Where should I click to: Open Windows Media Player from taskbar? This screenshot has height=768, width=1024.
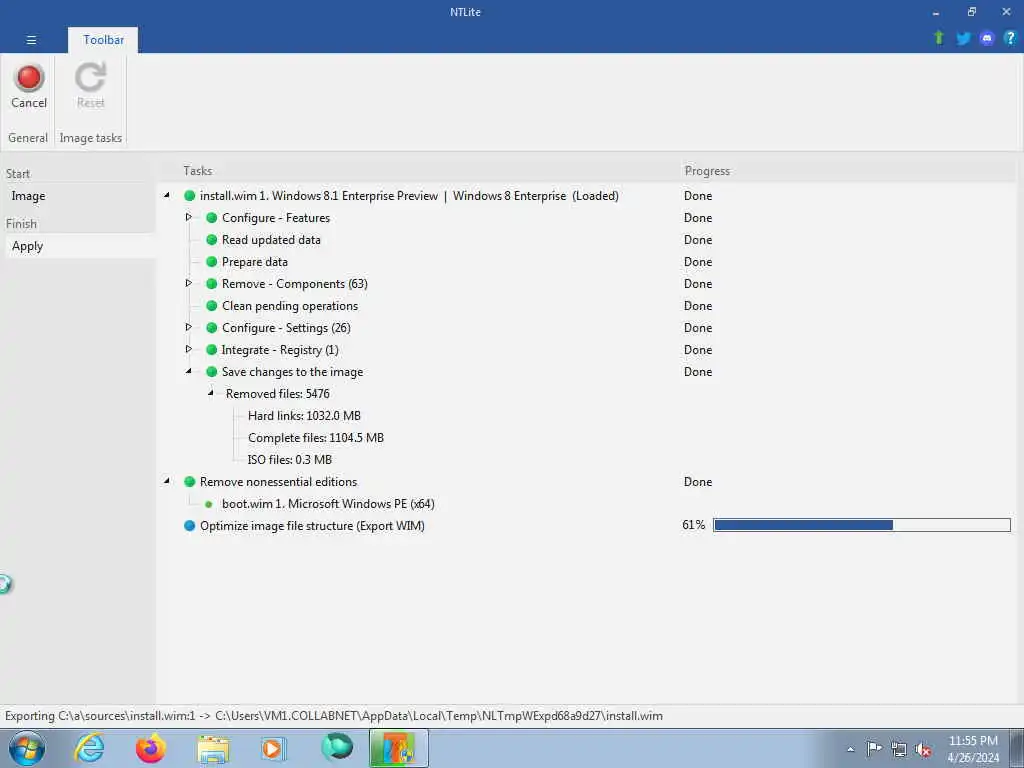pyautogui.click(x=273, y=748)
